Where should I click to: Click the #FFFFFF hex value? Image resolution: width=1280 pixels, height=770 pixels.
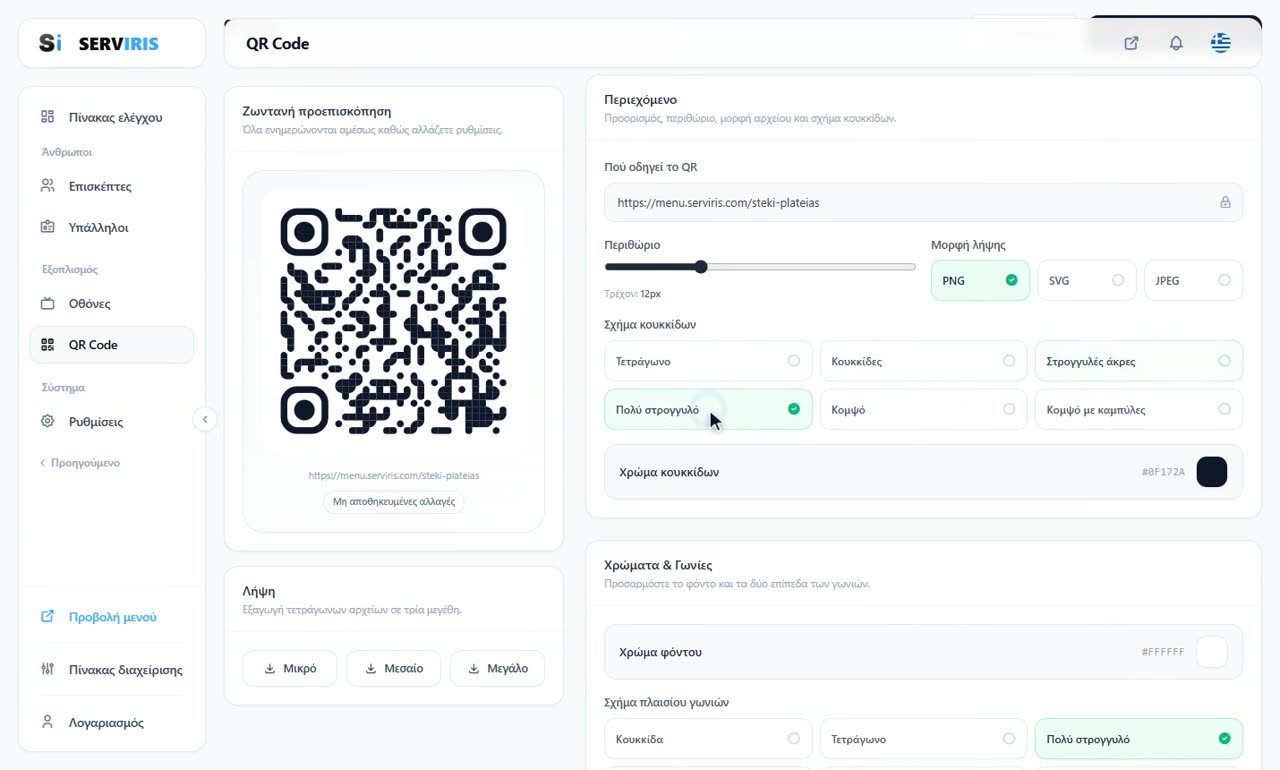coord(1163,652)
